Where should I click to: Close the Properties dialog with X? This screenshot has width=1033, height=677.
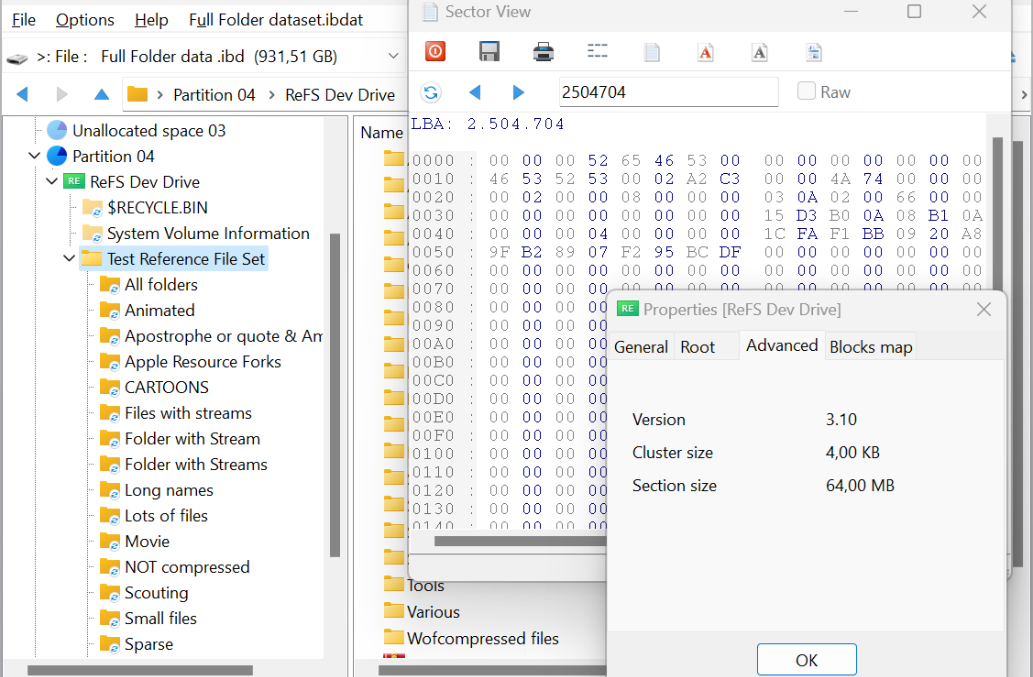point(984,309)
